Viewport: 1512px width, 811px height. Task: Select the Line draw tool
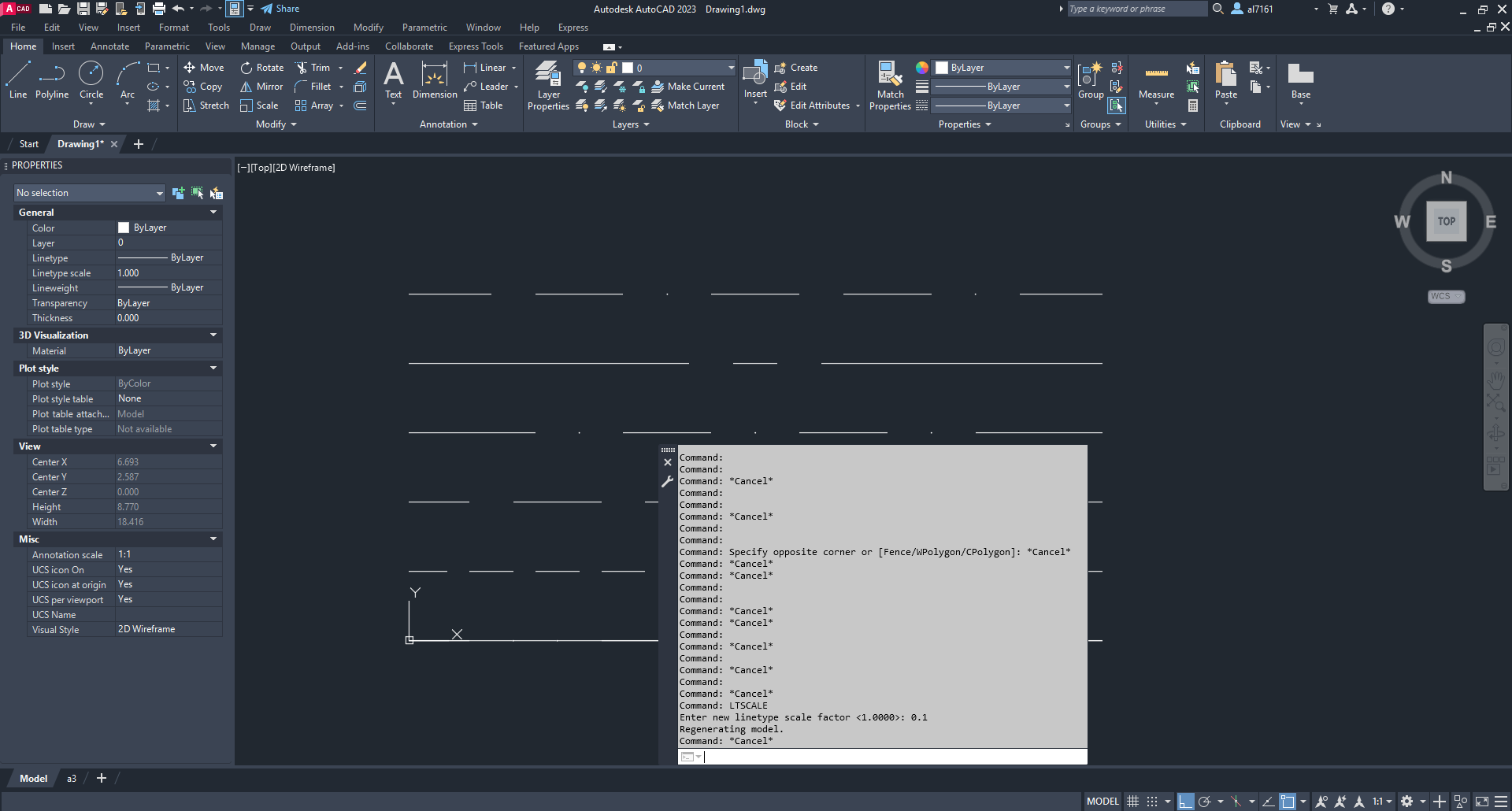coord(18,80)
